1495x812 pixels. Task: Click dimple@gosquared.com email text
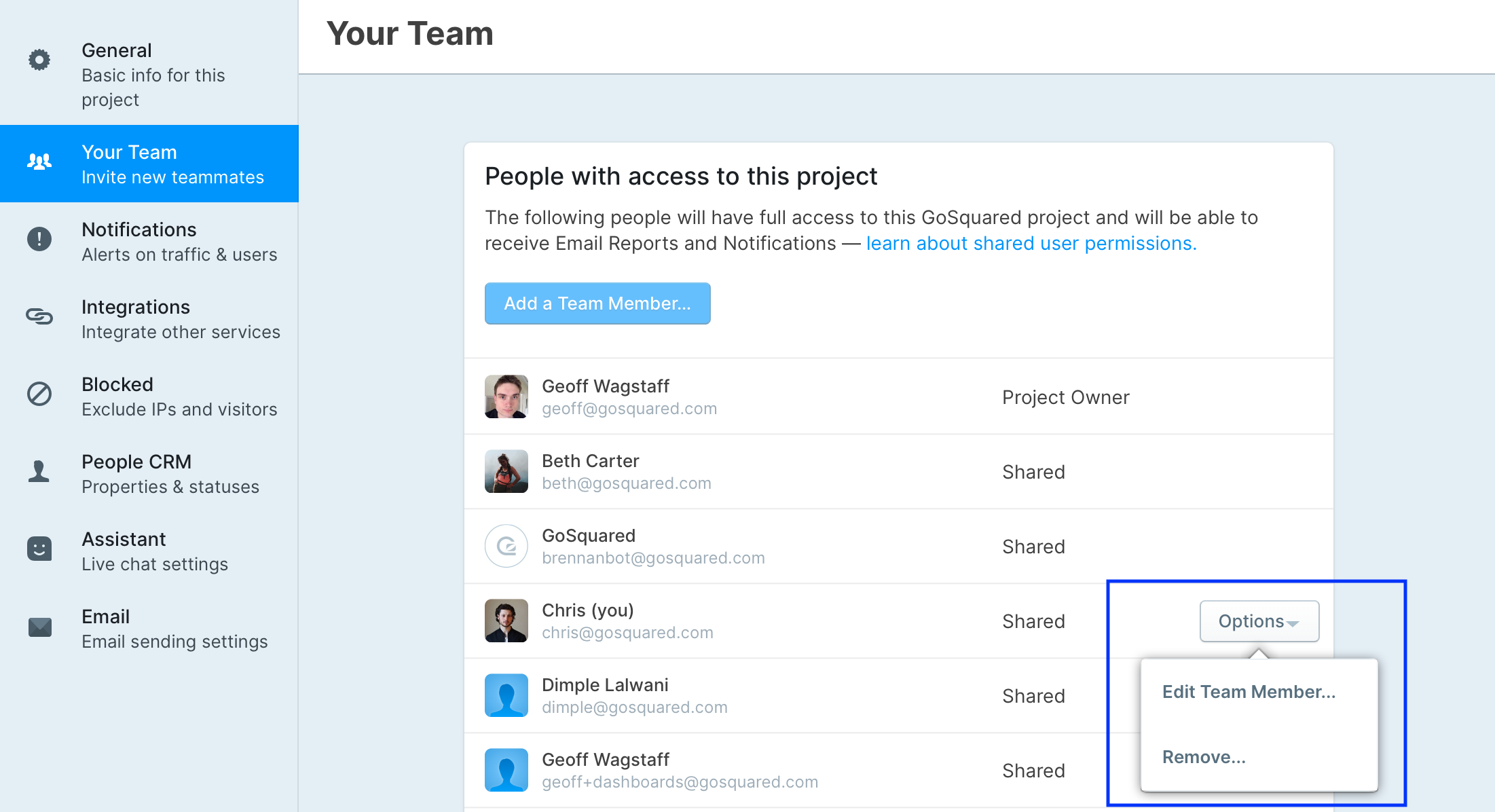pyautogui.click(x=635, y=707)
